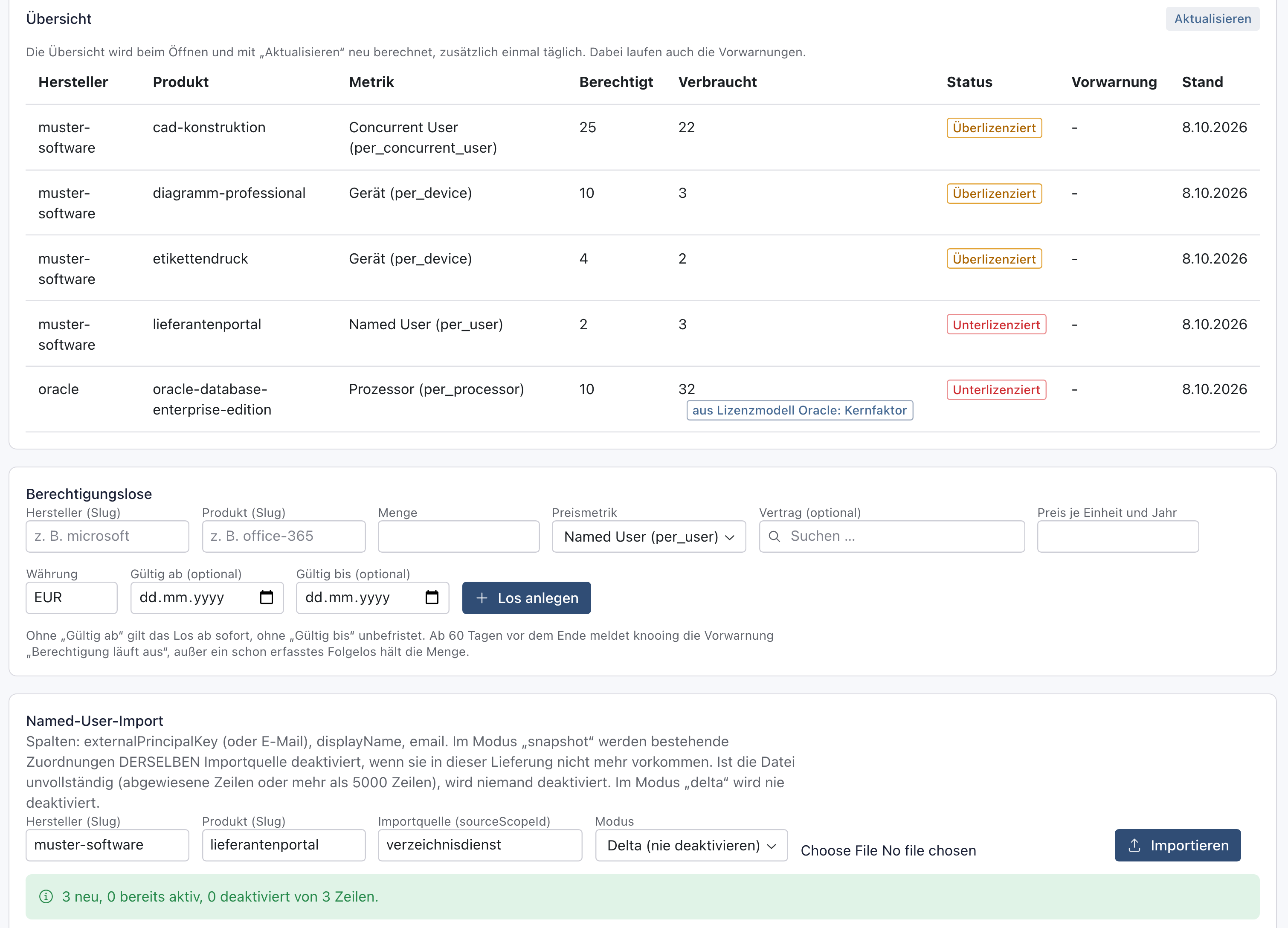1288x928 pixels.
Task: Click product cell cad-konstruktion
Action: [x=209, y=127]
